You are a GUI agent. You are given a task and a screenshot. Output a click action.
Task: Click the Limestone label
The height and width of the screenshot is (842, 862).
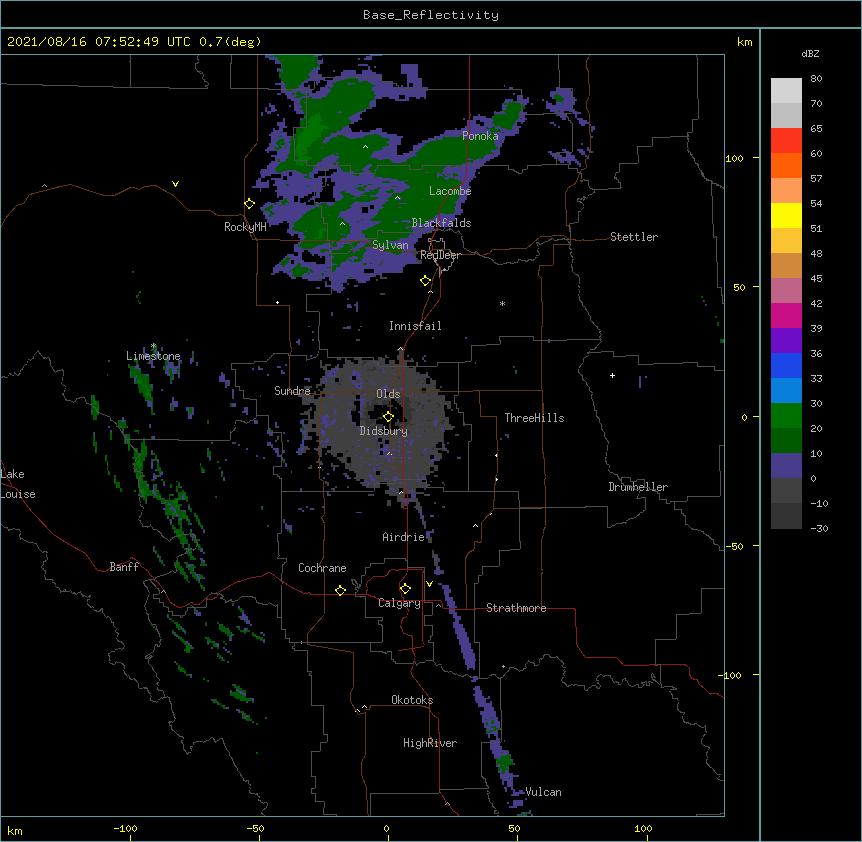coord(153,356)
